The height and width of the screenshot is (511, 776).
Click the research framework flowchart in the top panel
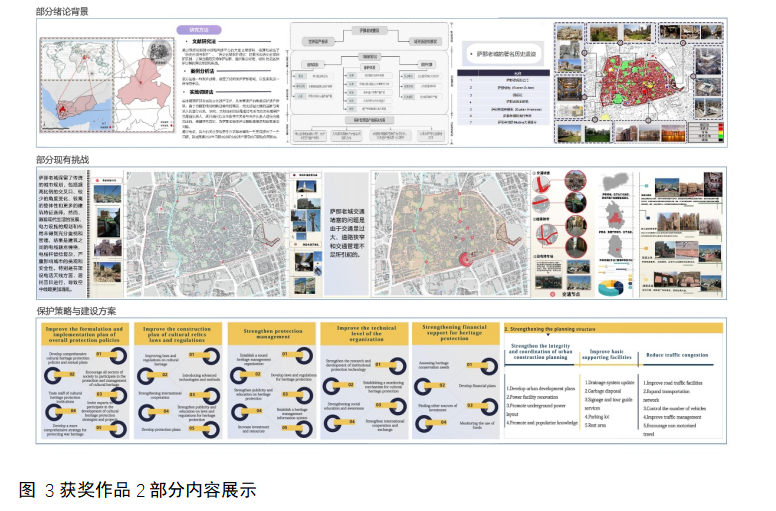[366, 85]
